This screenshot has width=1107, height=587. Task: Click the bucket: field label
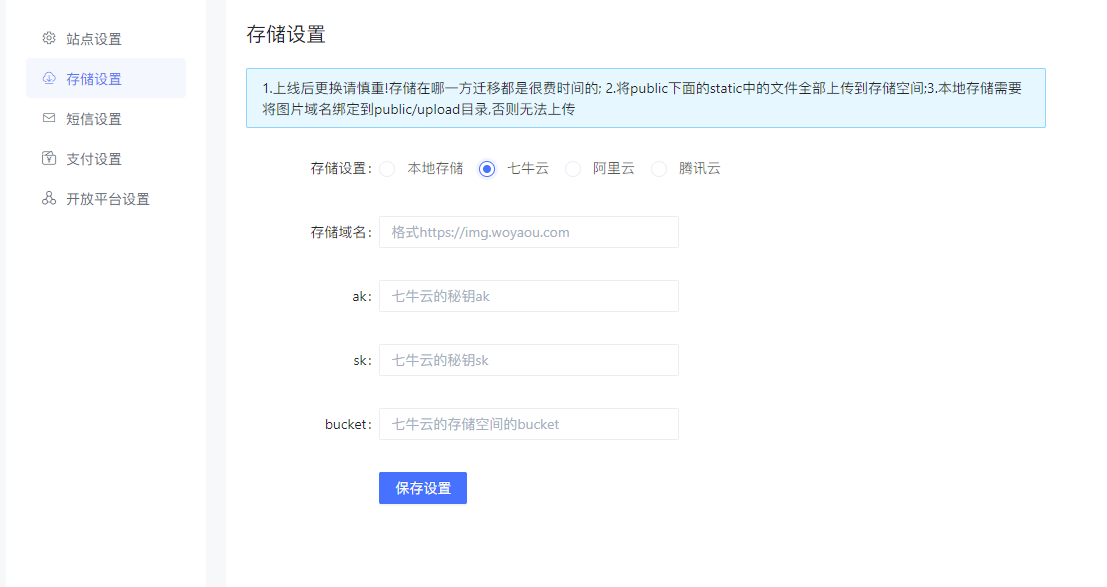pyautogui.click(x=348, y=425)
